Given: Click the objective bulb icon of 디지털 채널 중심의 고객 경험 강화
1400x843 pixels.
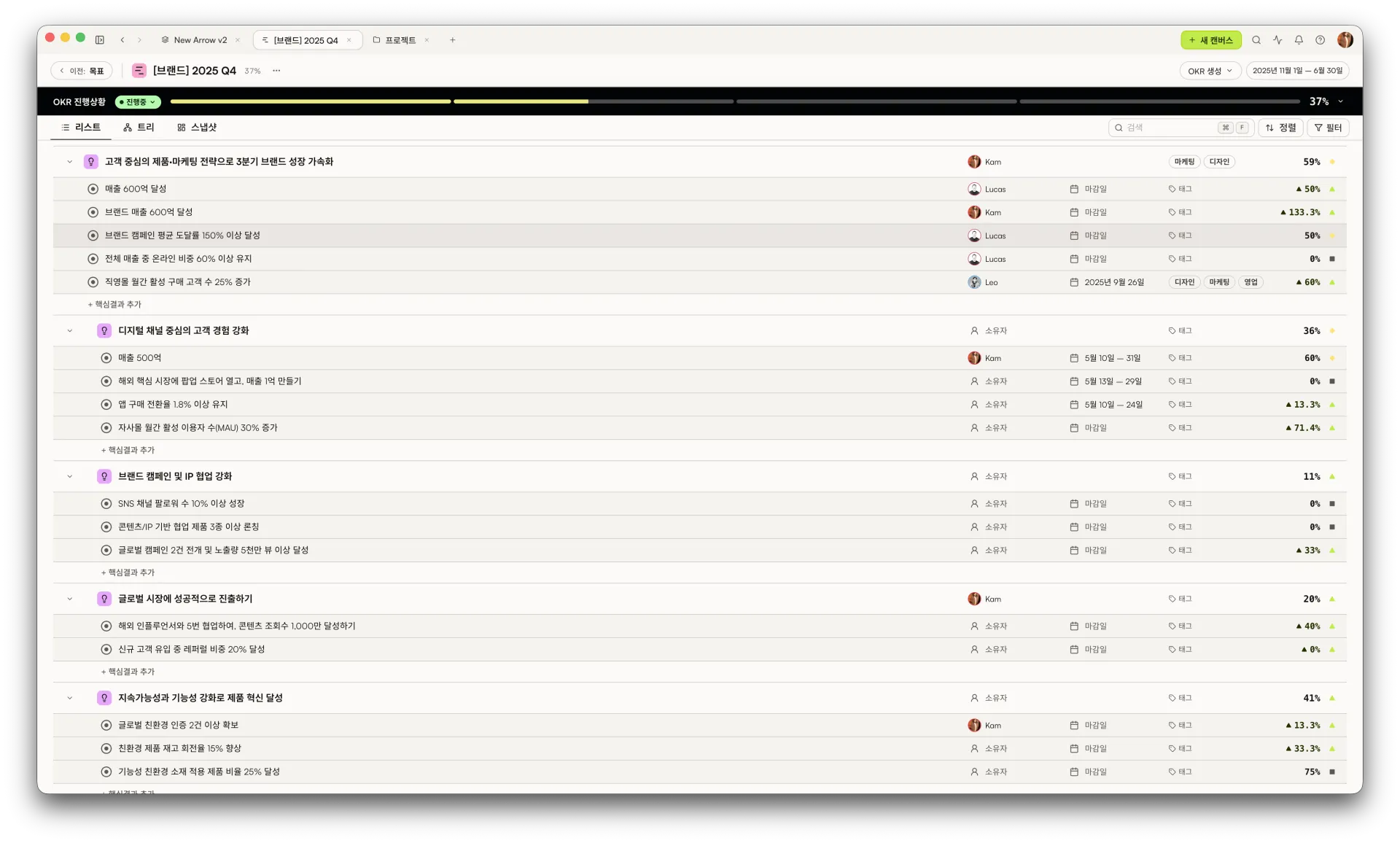Looking at the screenshot, I should coord(104,330).
